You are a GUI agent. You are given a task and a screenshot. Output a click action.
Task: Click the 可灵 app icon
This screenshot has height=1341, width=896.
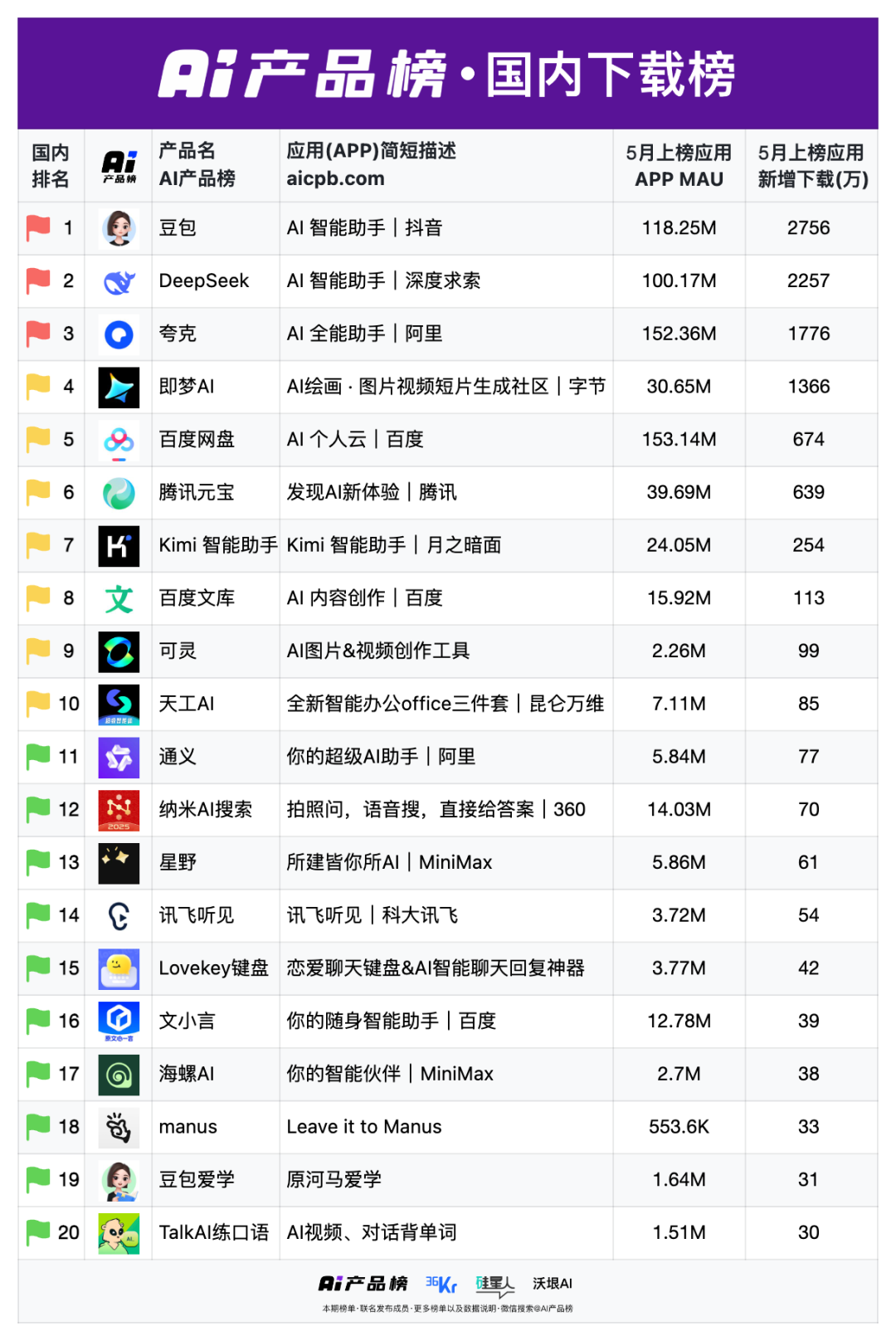click(119, 651)
